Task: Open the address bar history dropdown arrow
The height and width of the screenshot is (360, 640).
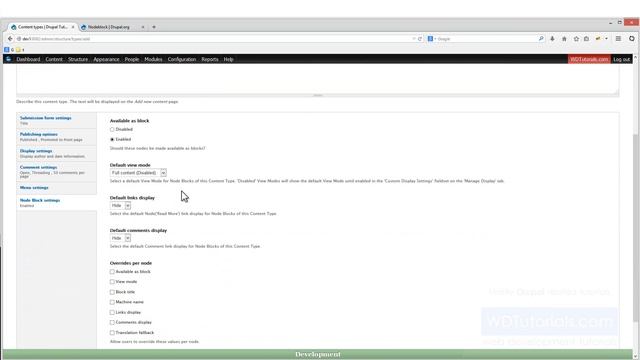Action: (x=413, y=39)
